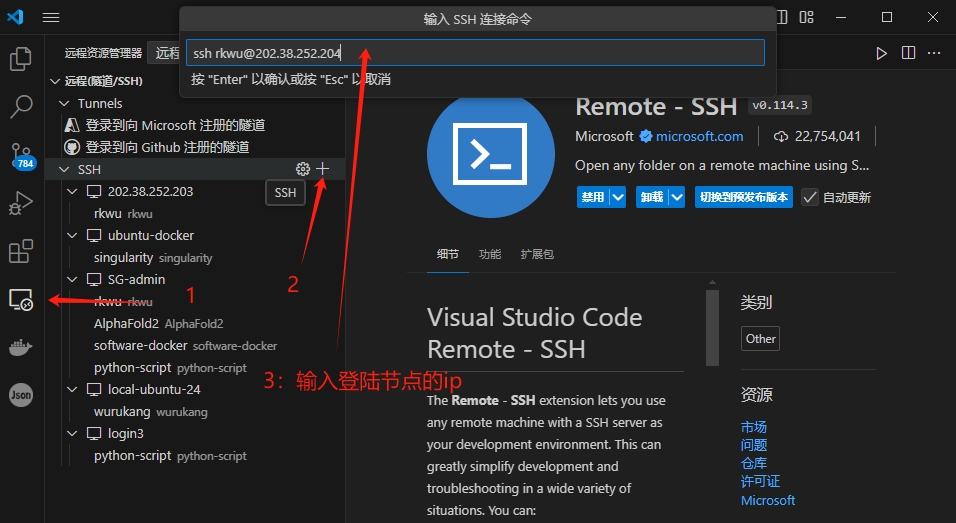Screen dimensions: 956x523
Task: Open SSH config file gear icon
Action: (x=303, y=169)
